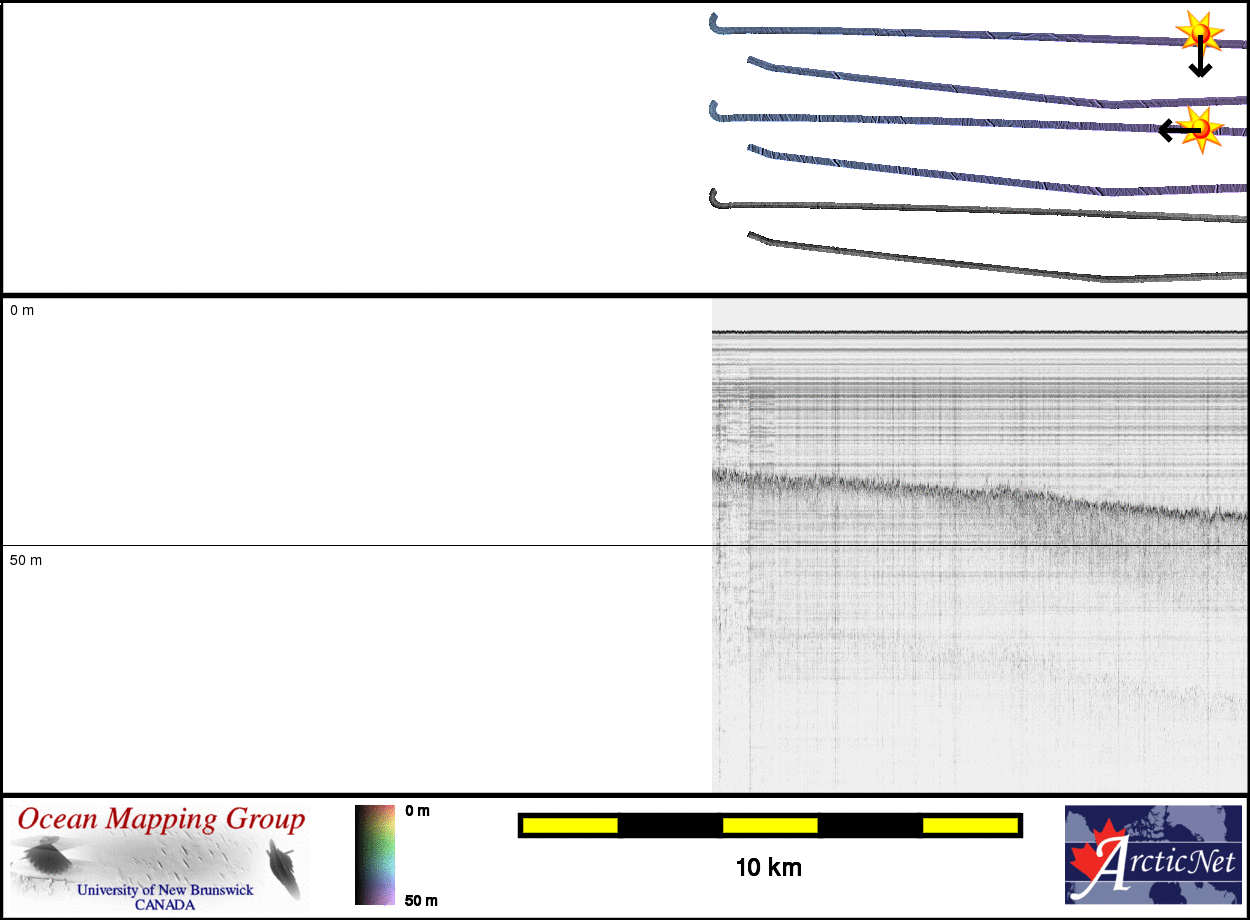1250x920 pixels.
Task: Click the hooked left end of the topmost track
Action: click(x=715, y=22)
